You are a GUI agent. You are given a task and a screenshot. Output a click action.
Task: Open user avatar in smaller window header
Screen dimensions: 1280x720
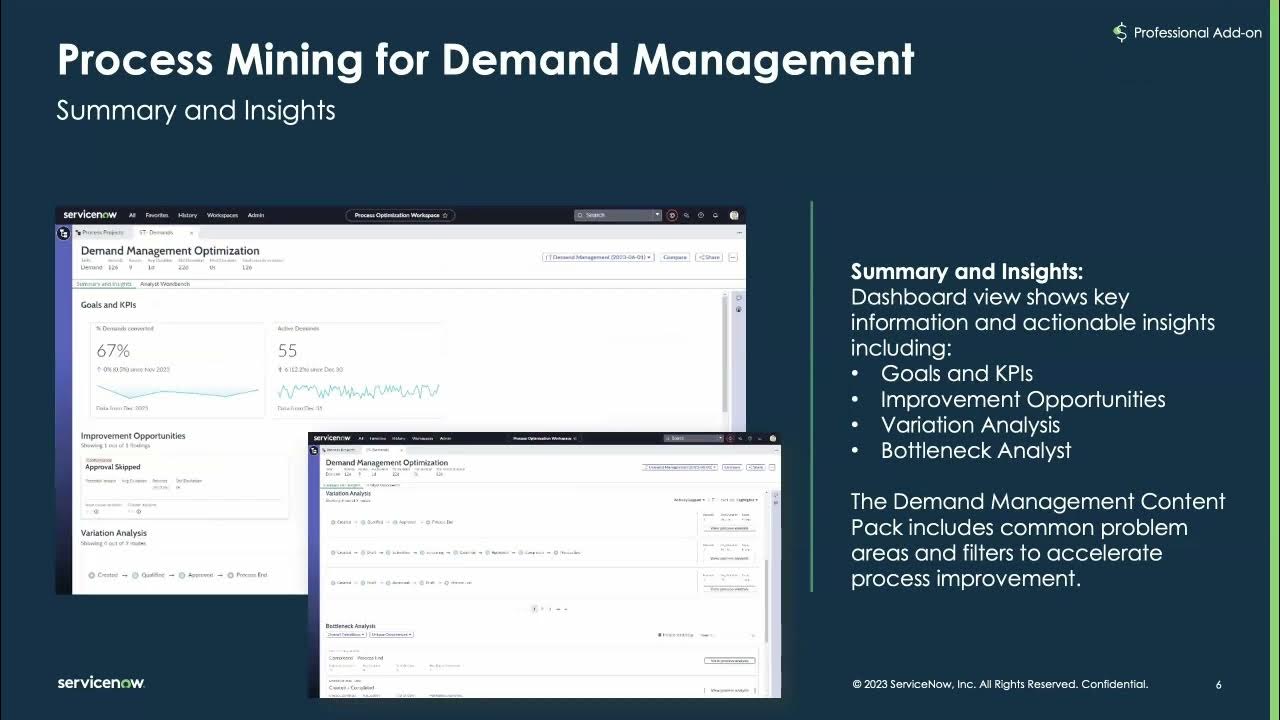coord(772,438)
